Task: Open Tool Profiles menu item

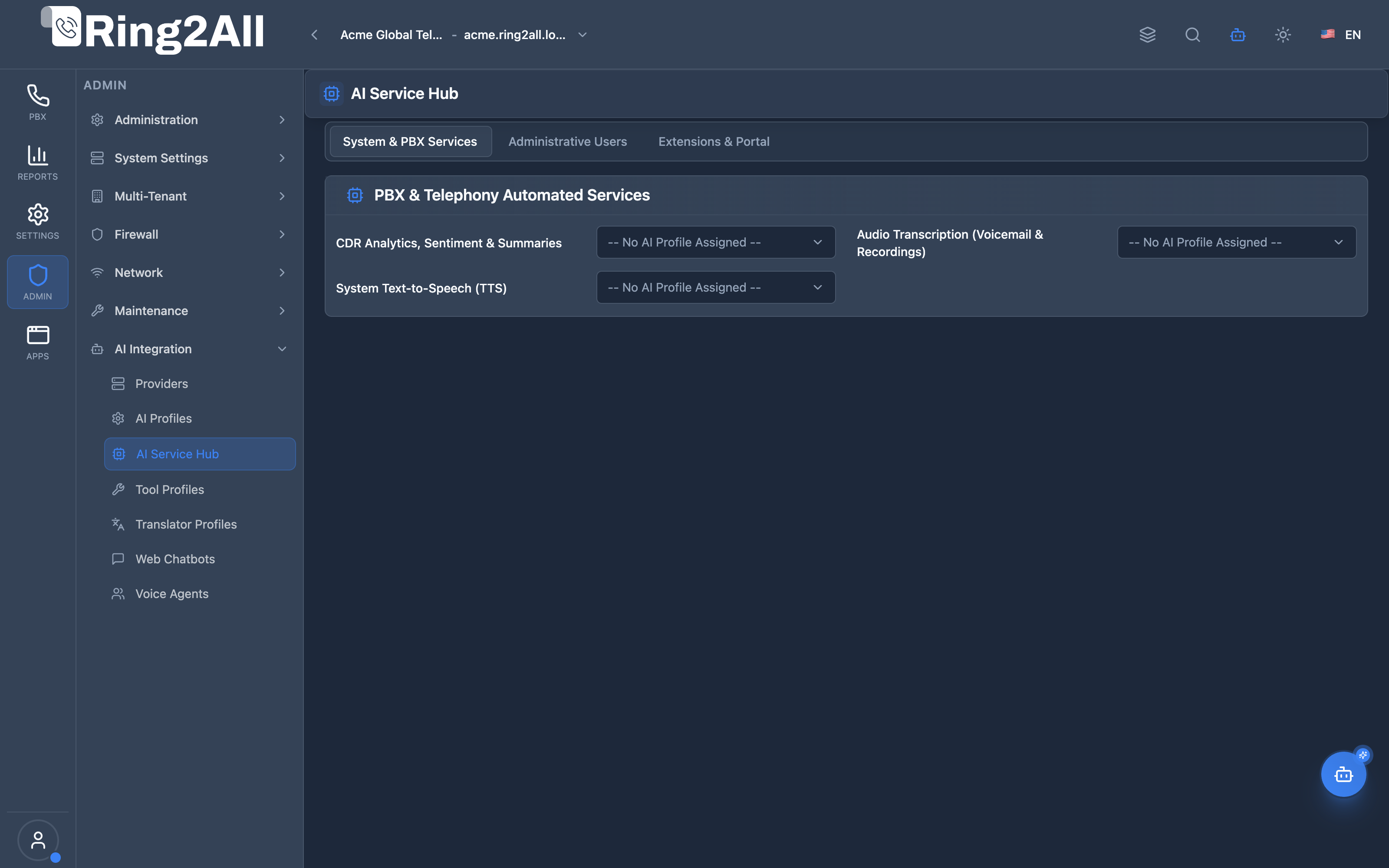Action: (x=200, y=490)
